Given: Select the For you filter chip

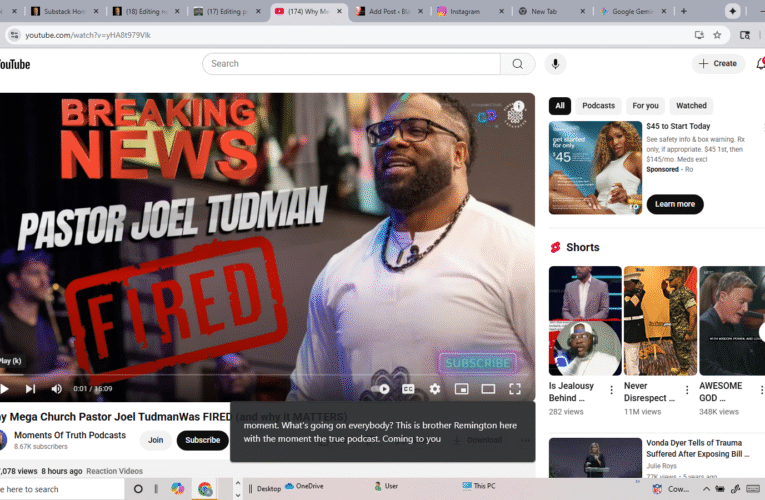Looking at the screenshot, I should [x=645, y=105].
